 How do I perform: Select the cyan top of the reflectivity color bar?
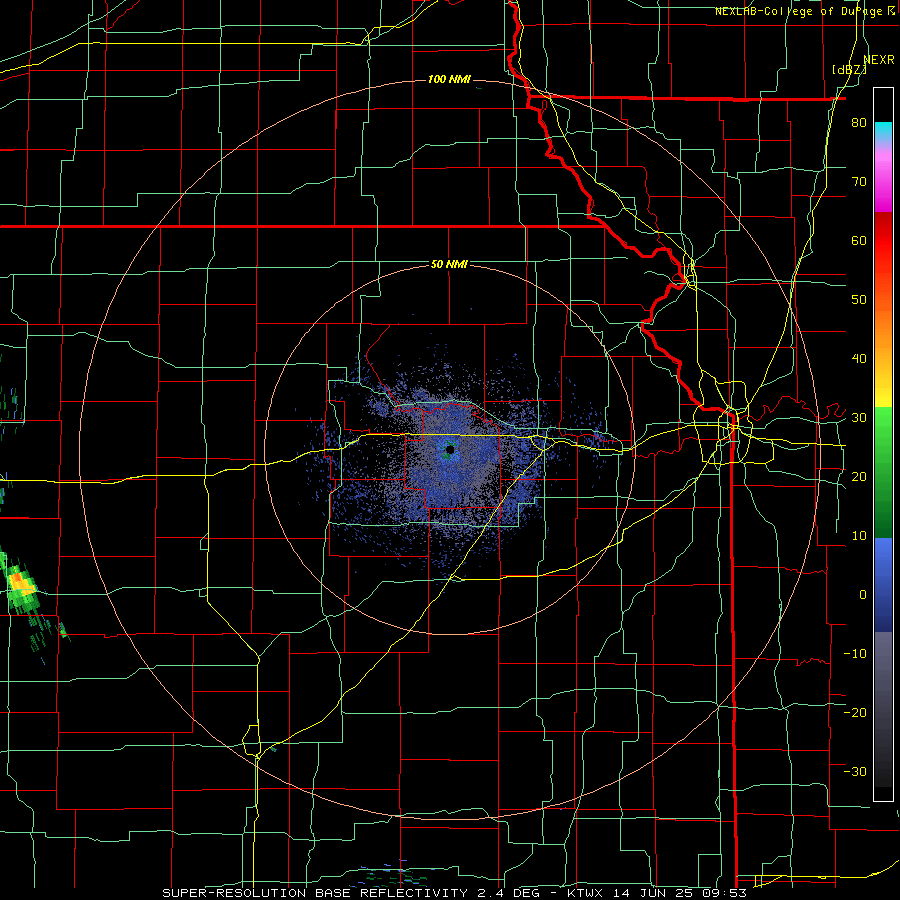pos(883,129)
